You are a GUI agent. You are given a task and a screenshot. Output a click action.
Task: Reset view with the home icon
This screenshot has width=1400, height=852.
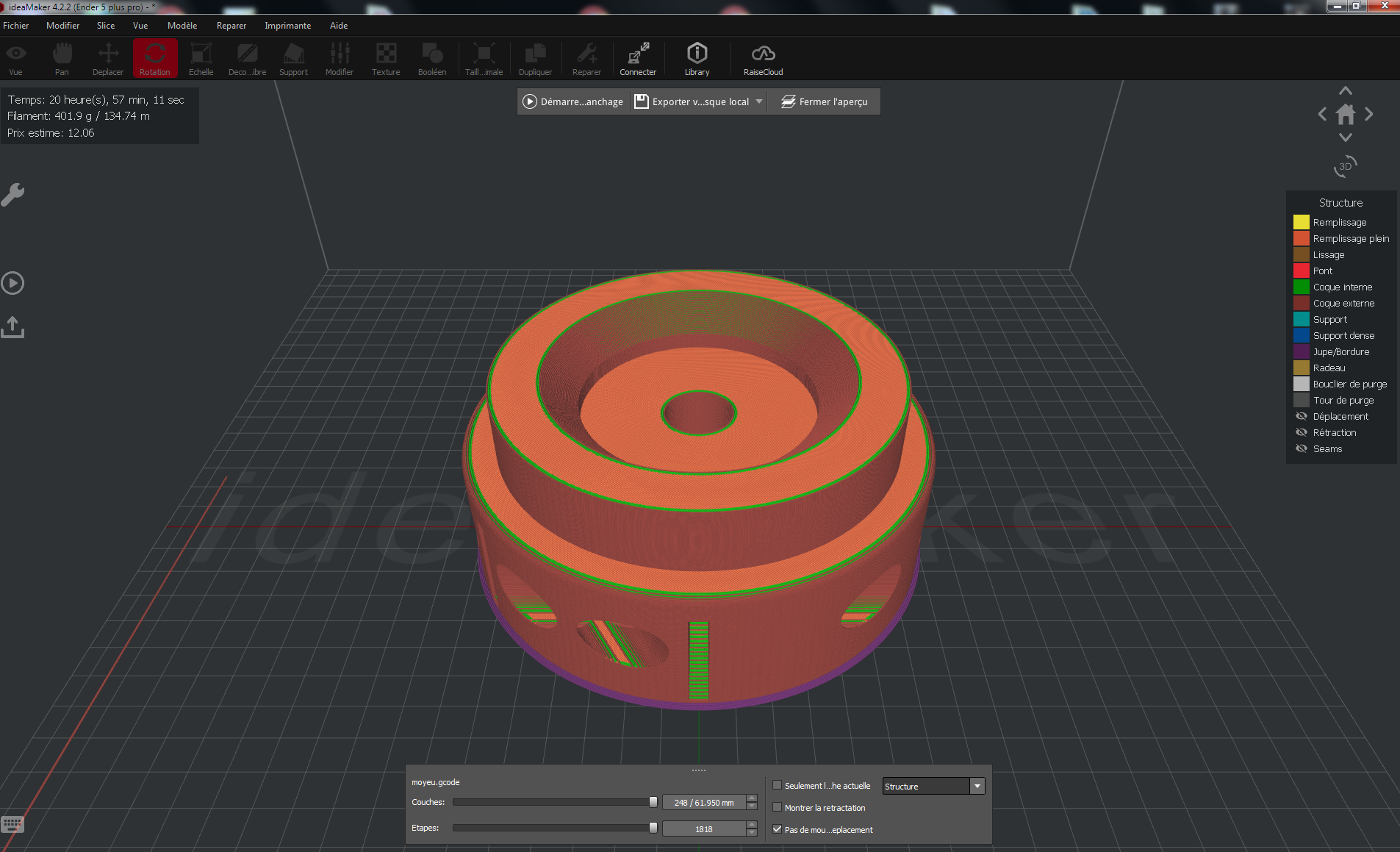point(1346,115)
